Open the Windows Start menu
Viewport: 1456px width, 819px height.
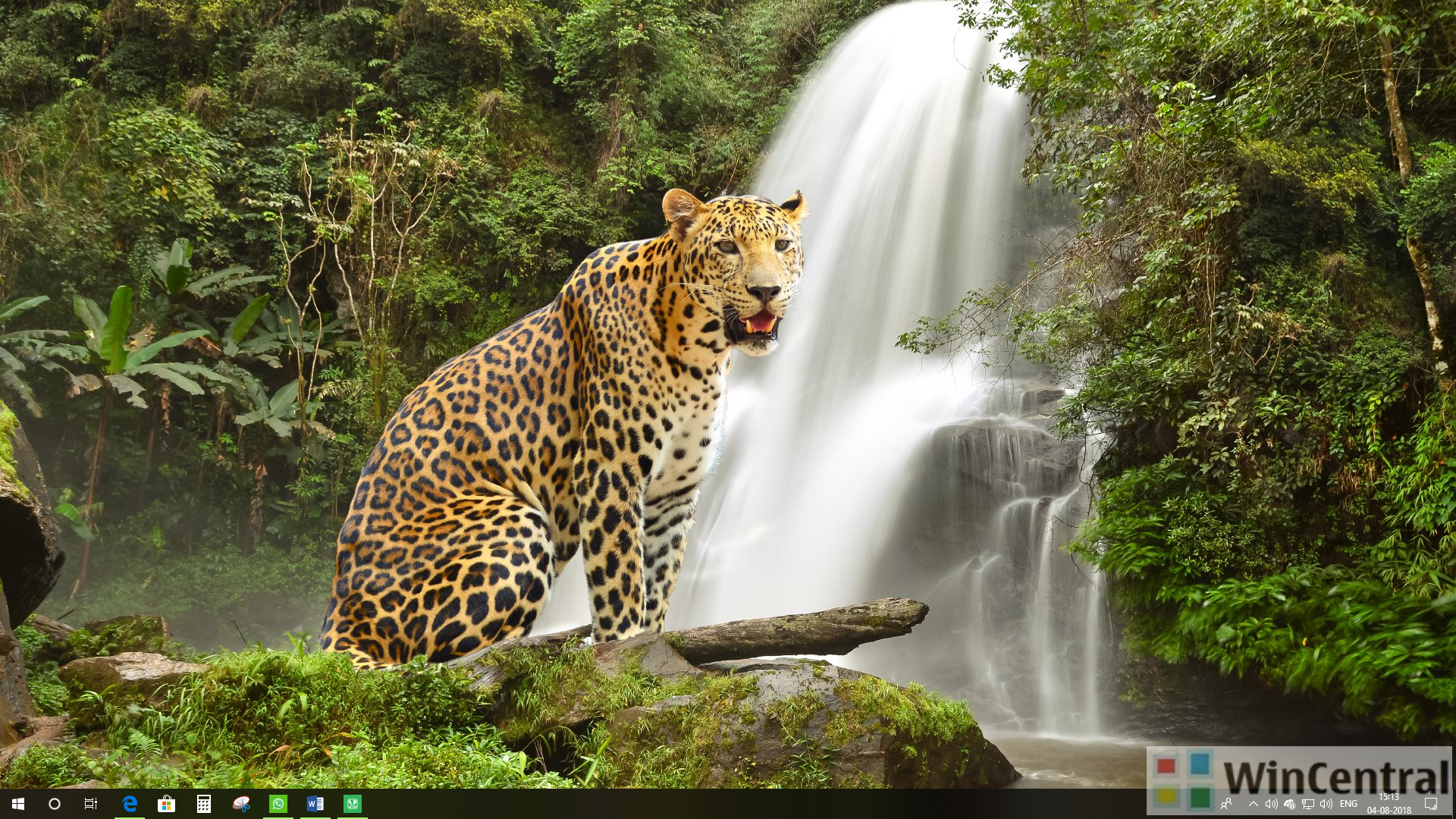coord(18,804)
